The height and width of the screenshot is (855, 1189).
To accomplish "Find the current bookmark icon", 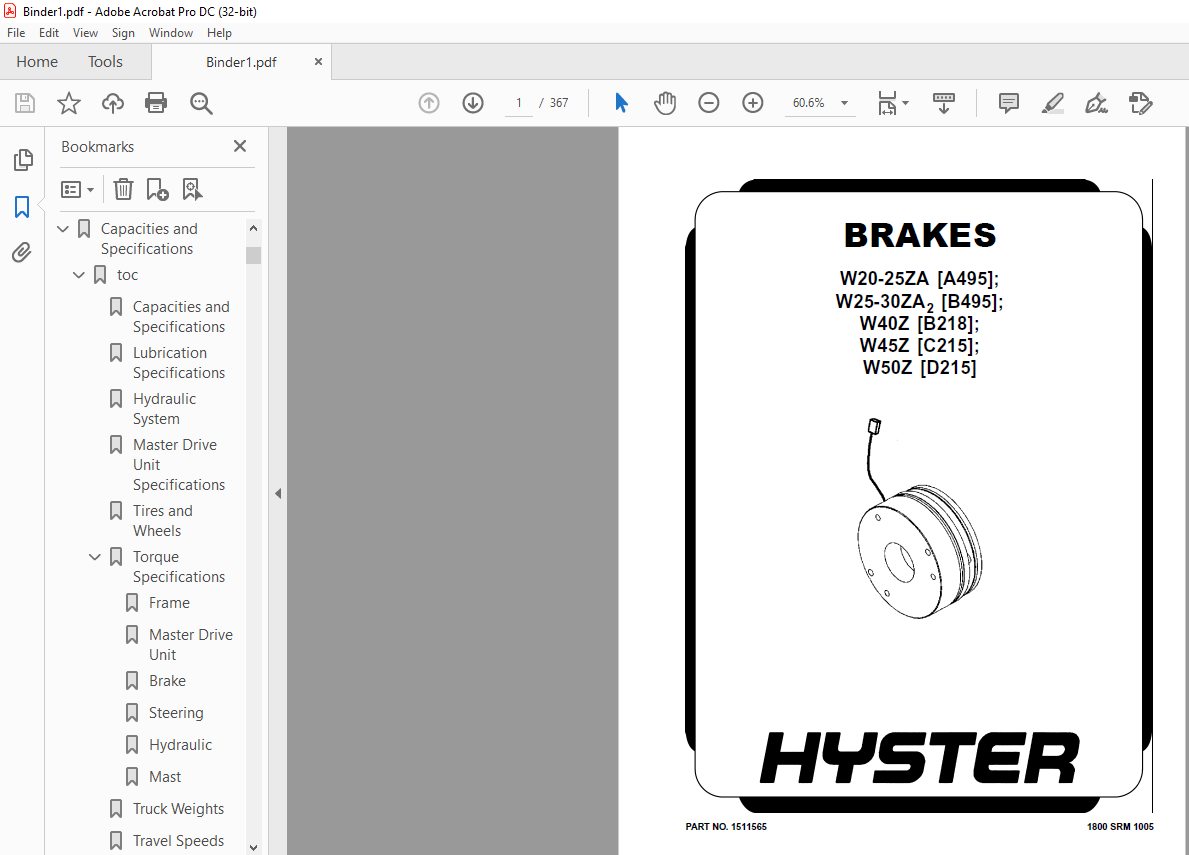I will 192,189.
